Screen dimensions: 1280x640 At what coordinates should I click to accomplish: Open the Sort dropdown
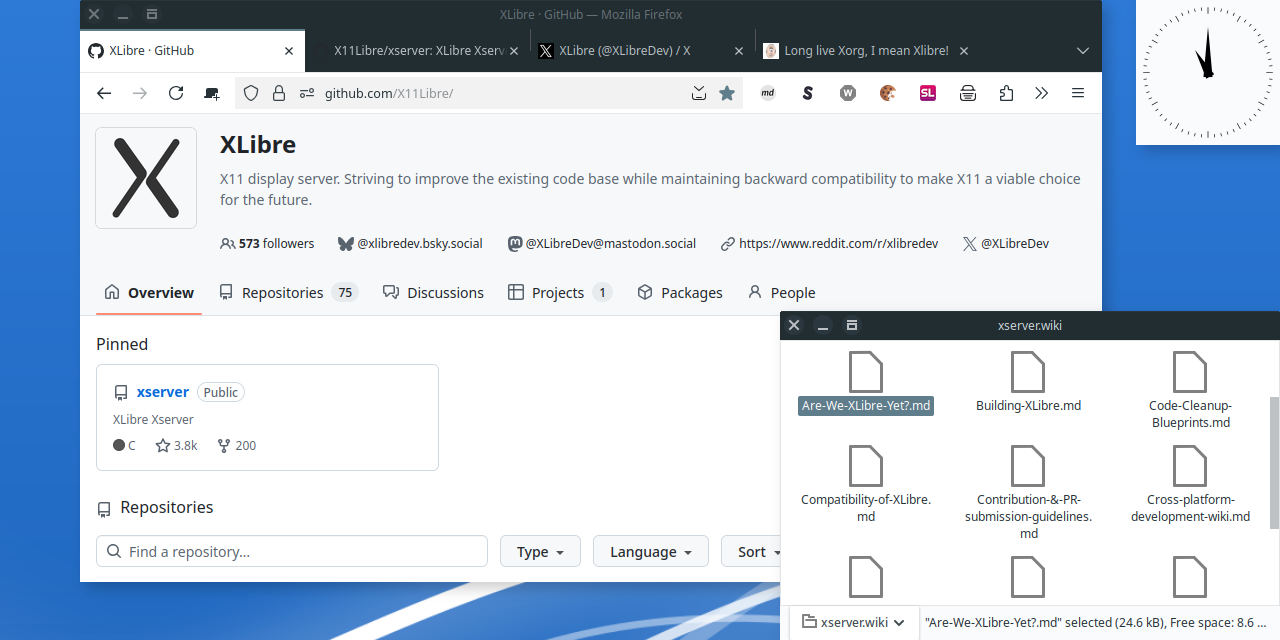click(751, 552)
